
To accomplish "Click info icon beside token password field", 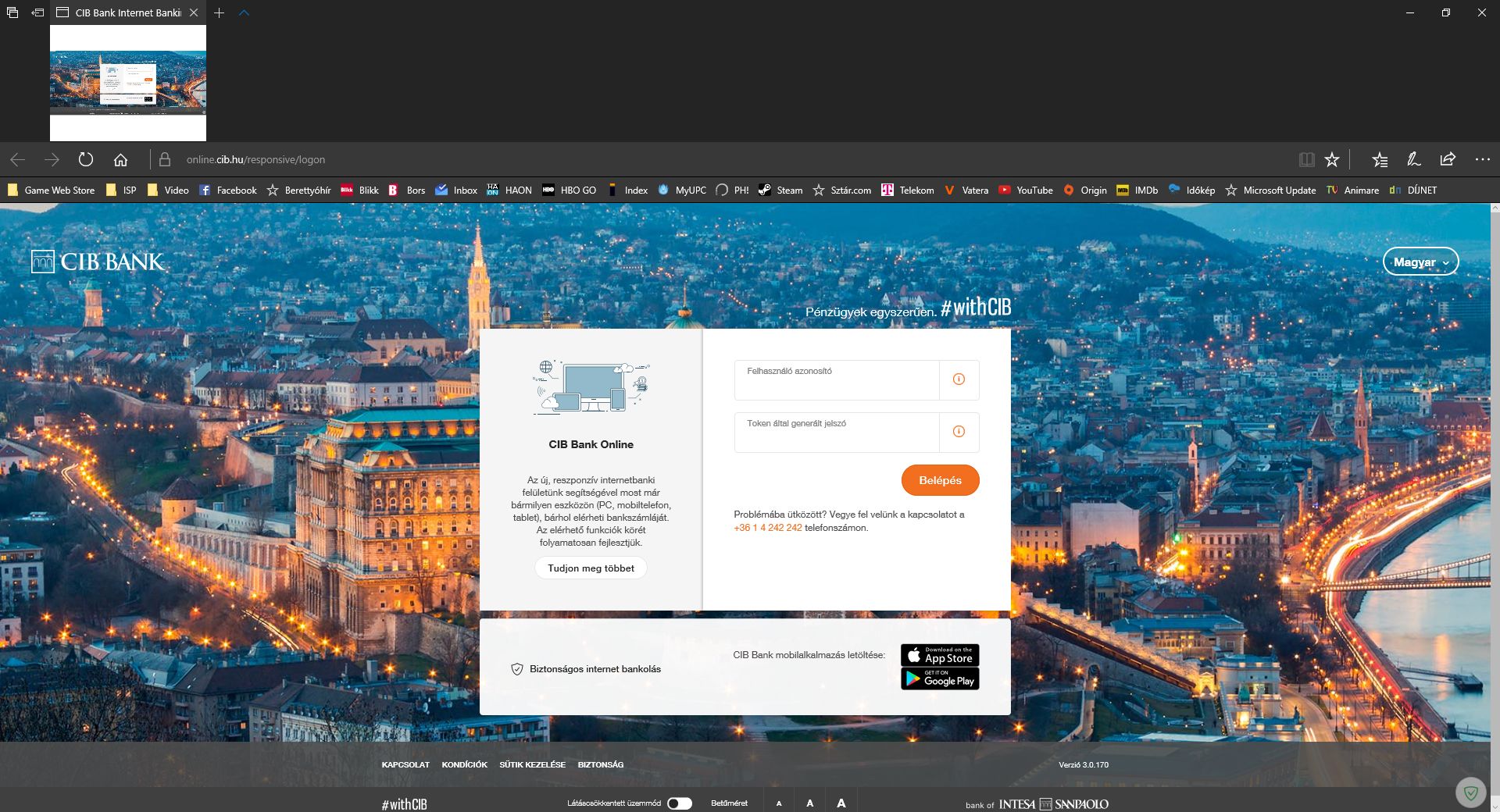I will [959, 432].
